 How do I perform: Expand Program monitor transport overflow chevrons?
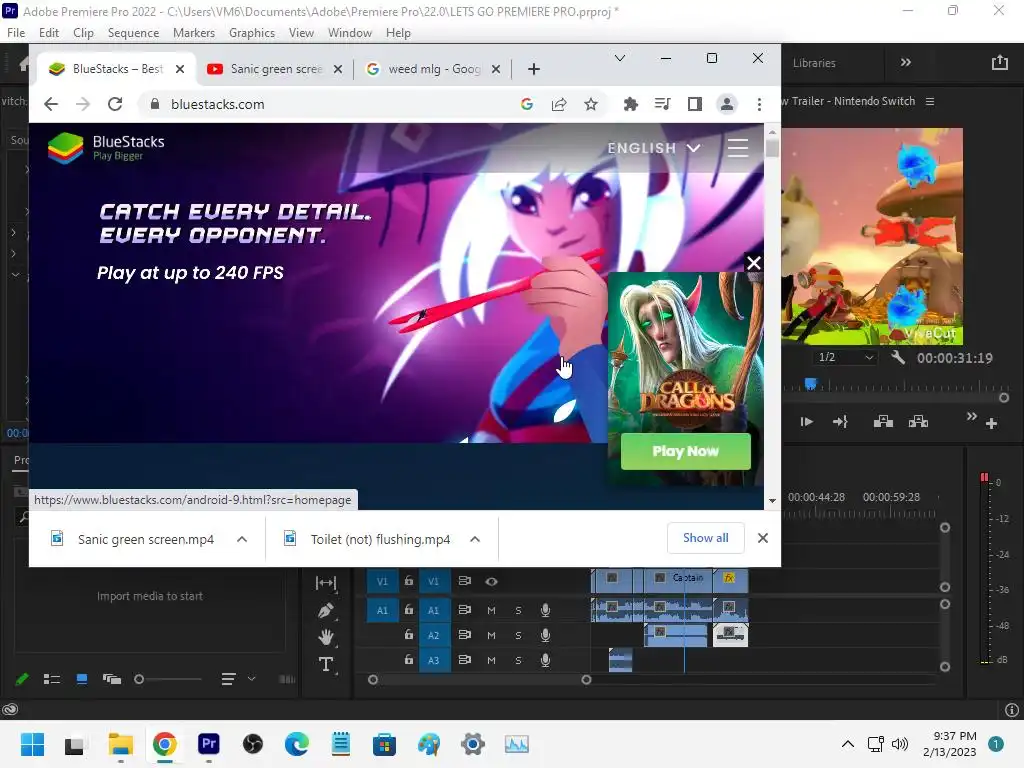[971, 416]
